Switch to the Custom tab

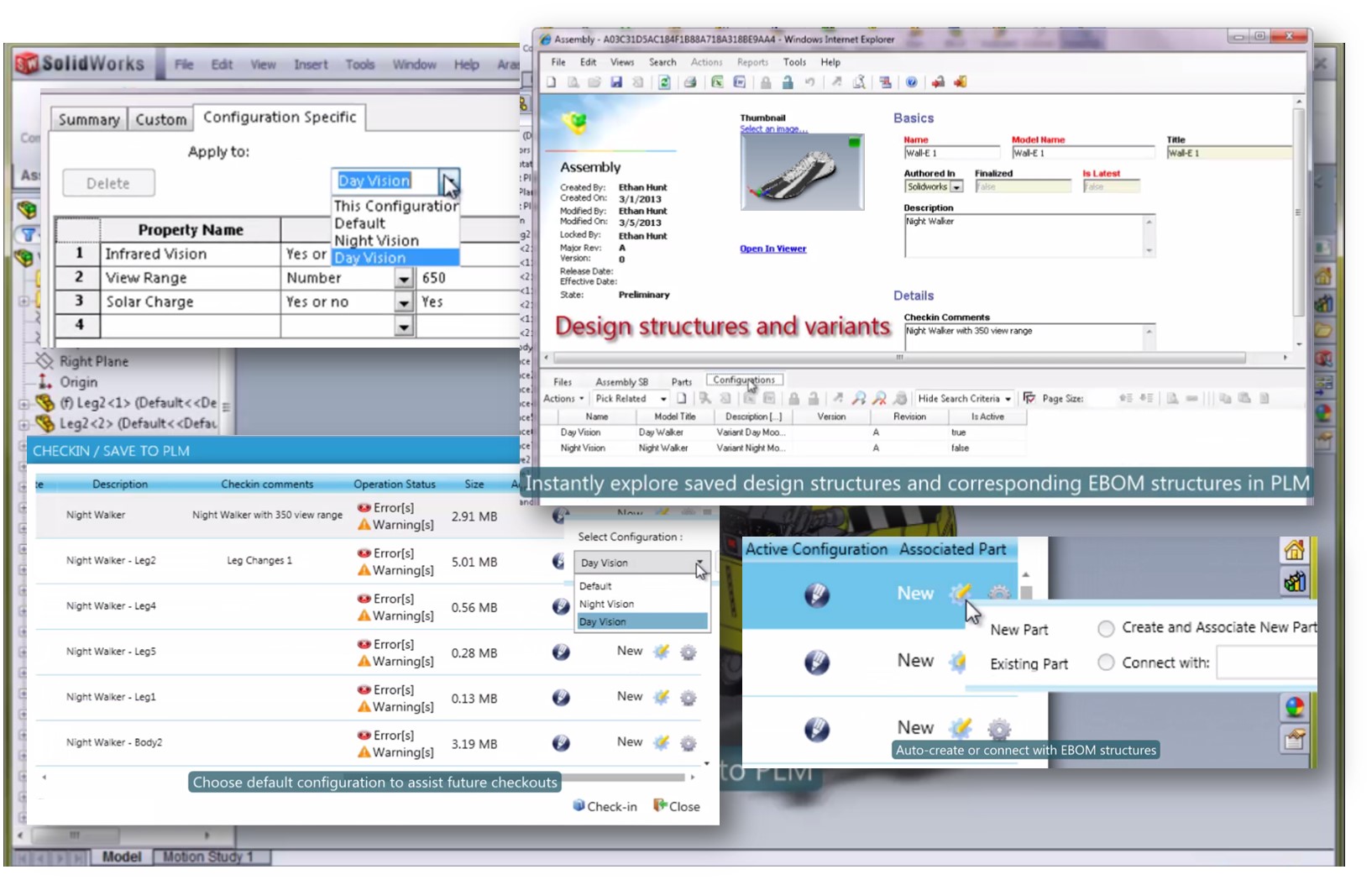pos(160,119)
